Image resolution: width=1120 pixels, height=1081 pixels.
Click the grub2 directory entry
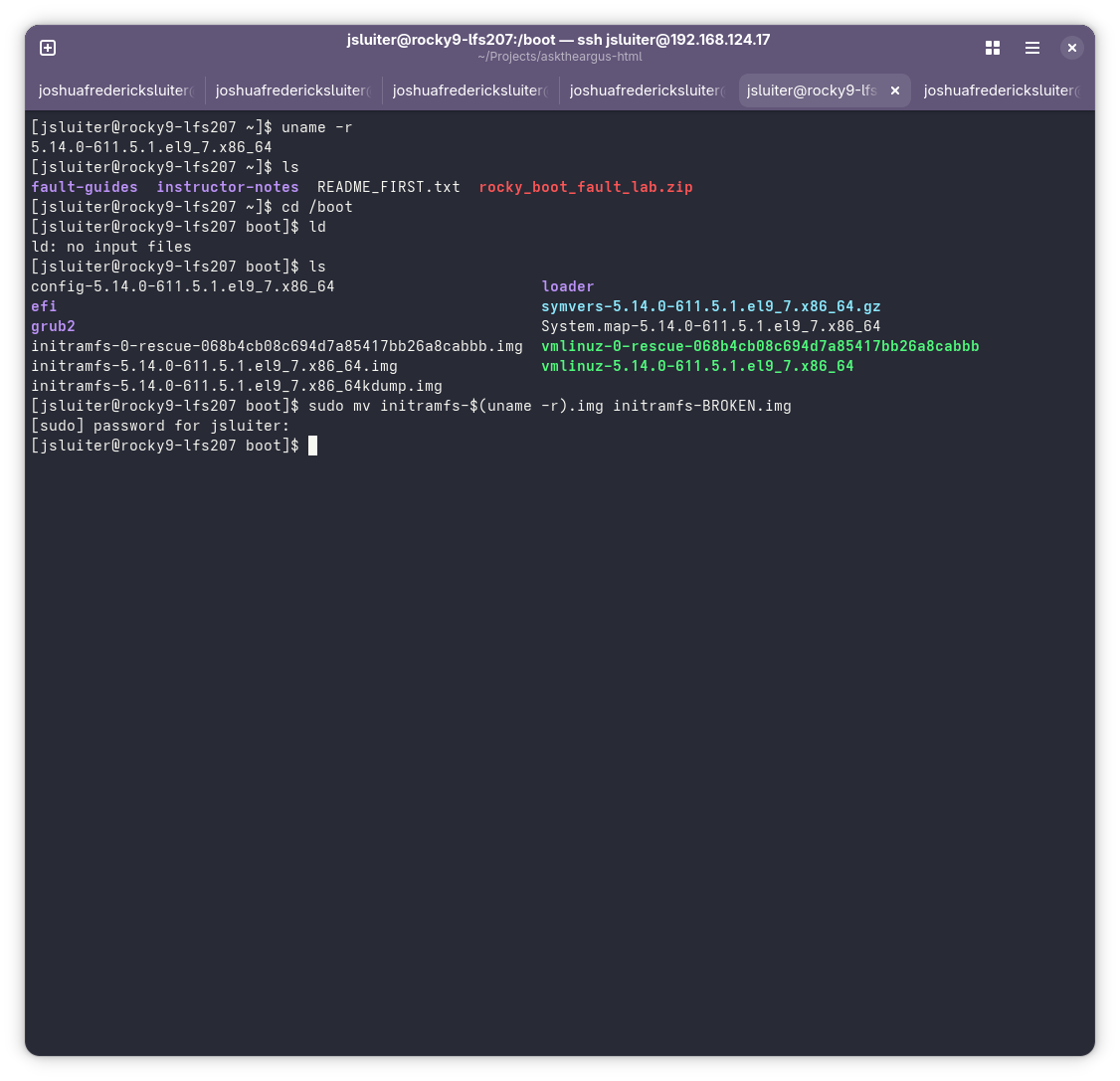pyautogui.click(x=53, y=326)
